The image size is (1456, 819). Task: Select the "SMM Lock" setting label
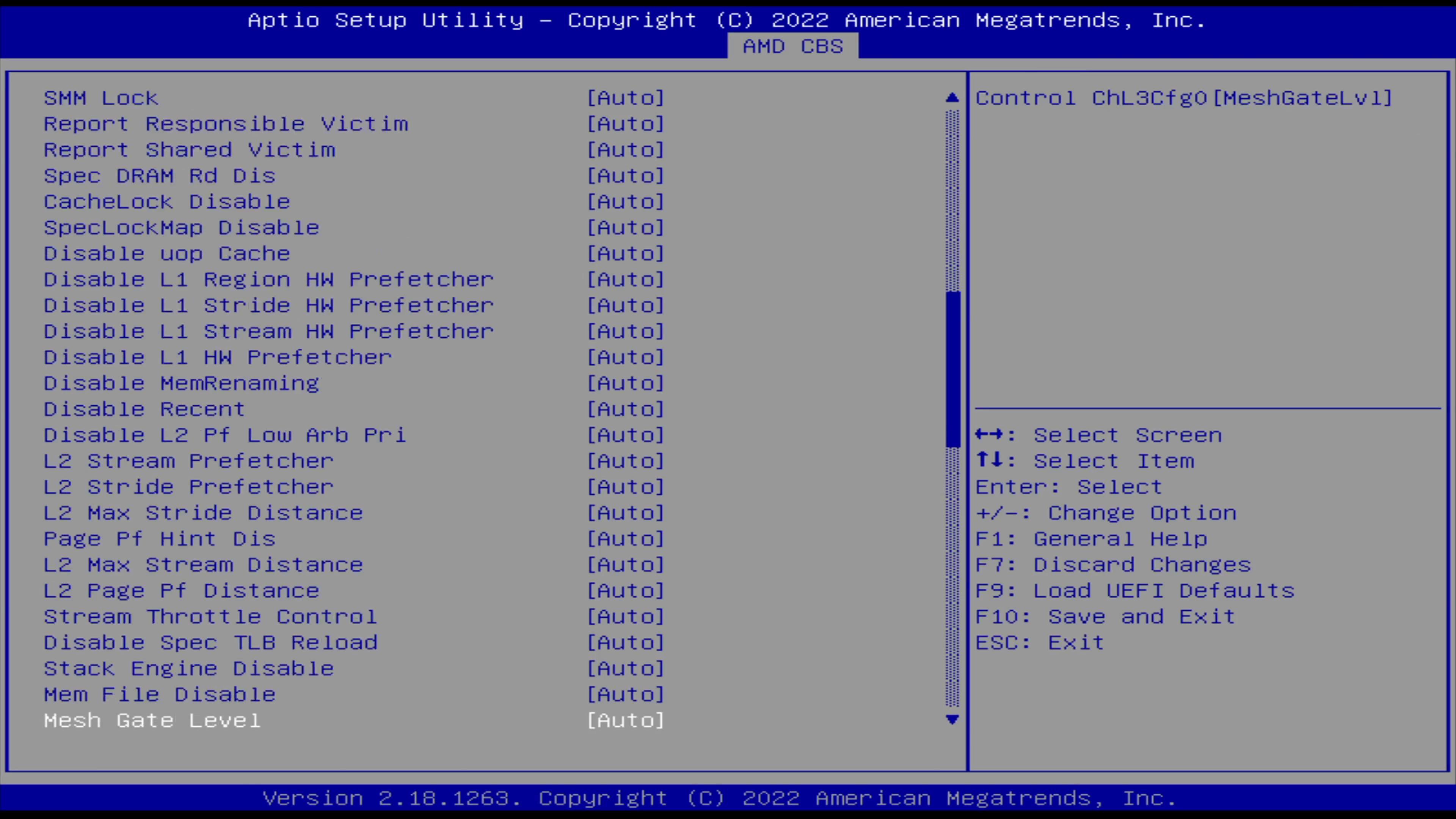click(101, 98)
